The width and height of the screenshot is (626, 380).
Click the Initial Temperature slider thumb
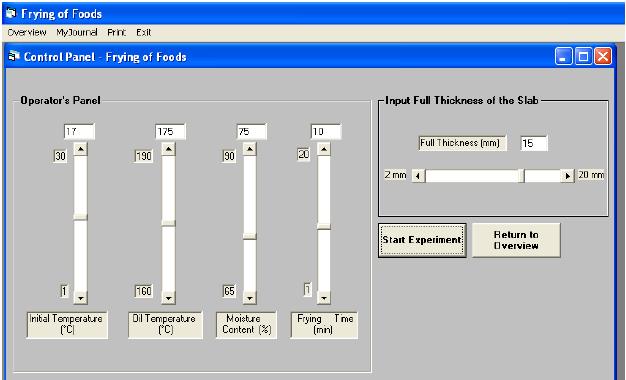pyautogui.click(x=81, y=217)
